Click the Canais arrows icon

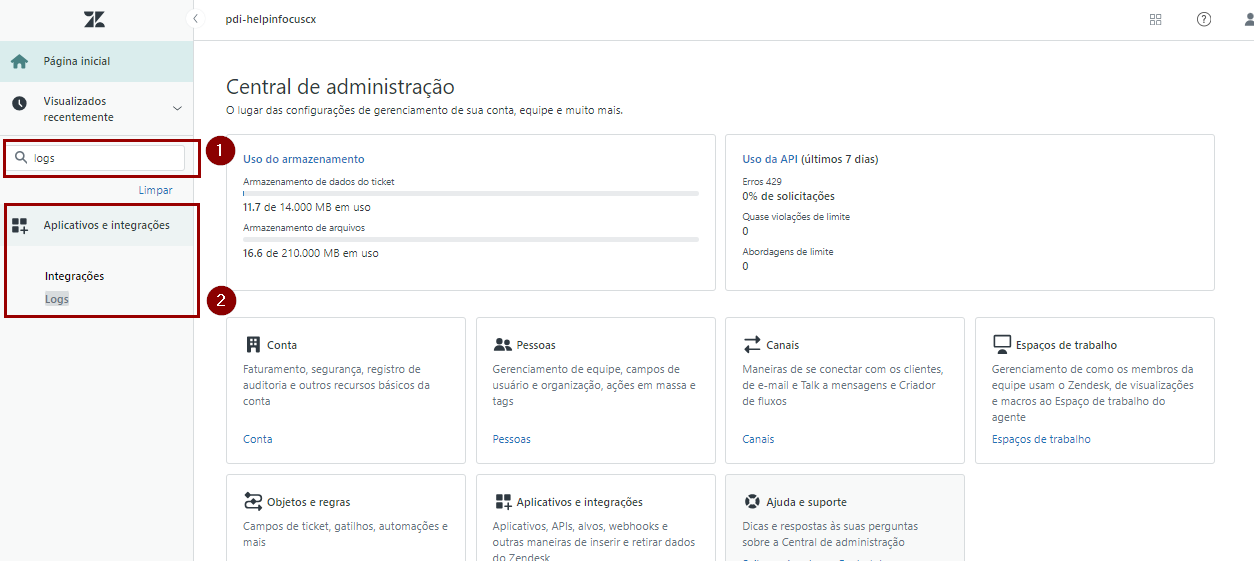click(752, 345)
